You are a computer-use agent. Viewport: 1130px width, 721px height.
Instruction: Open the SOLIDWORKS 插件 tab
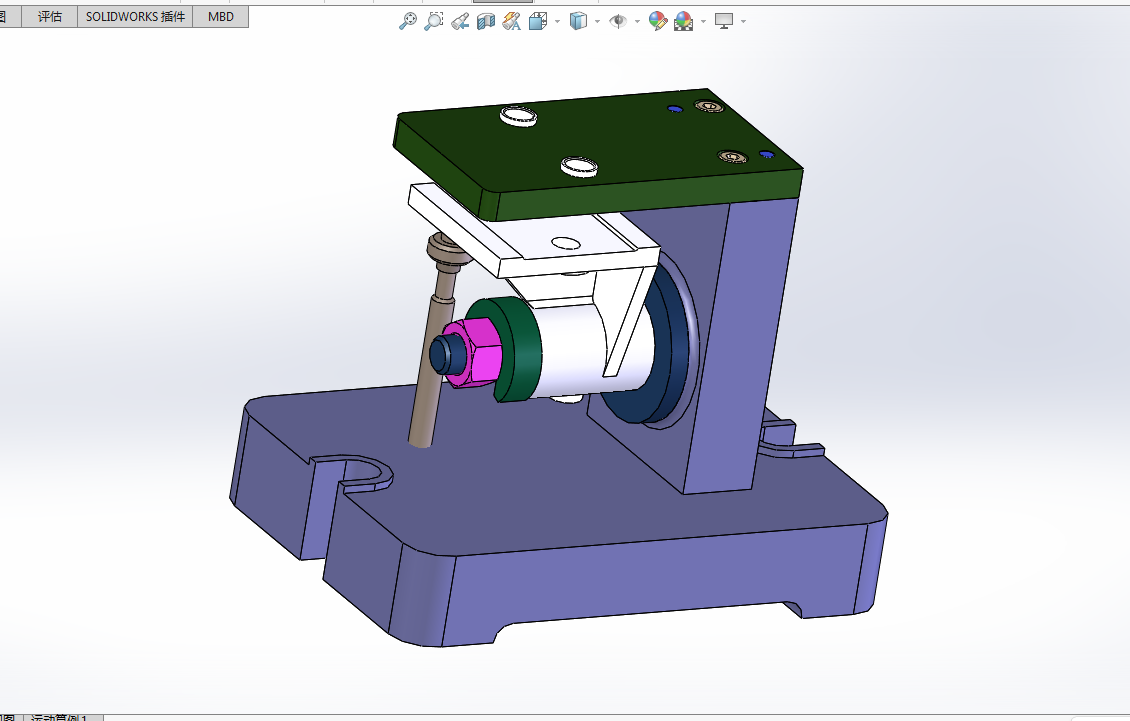coord(135,17)
